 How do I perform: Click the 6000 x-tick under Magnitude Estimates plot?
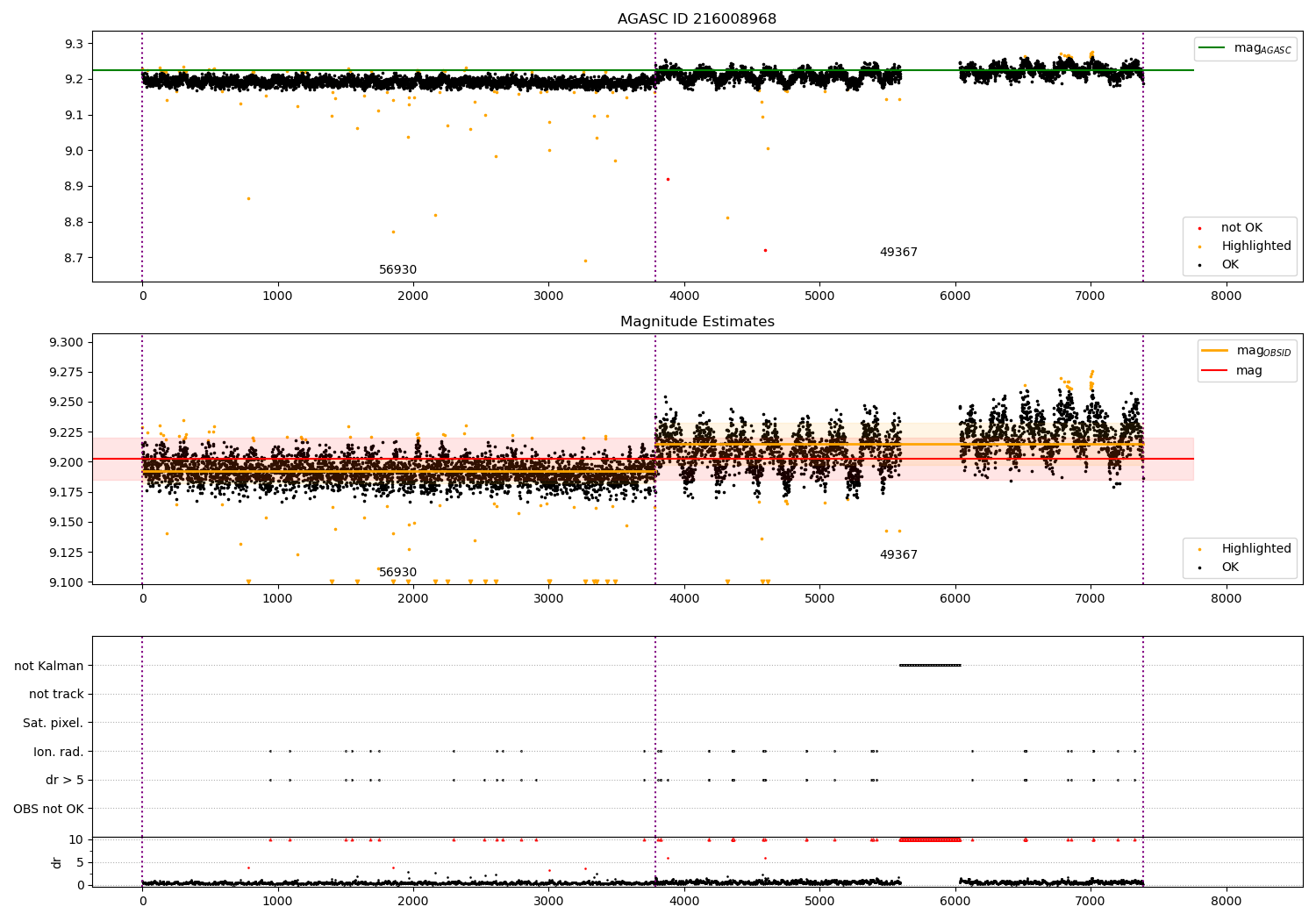coord(955,599)
